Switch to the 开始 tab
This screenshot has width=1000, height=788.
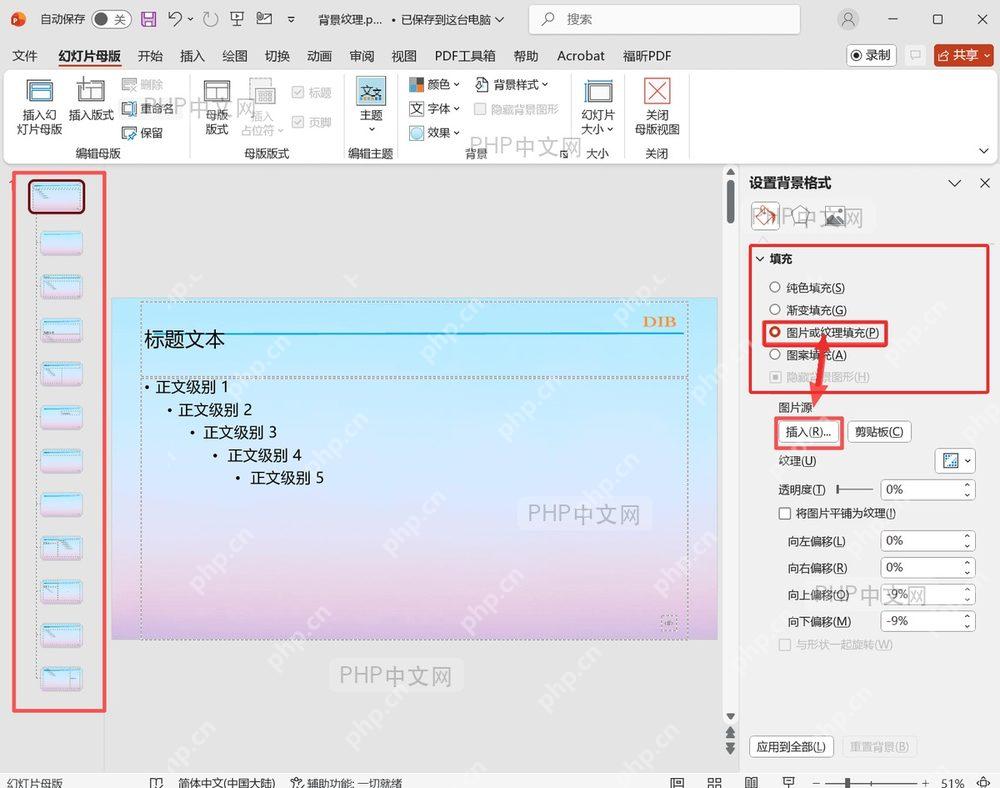tap(150, 56)
